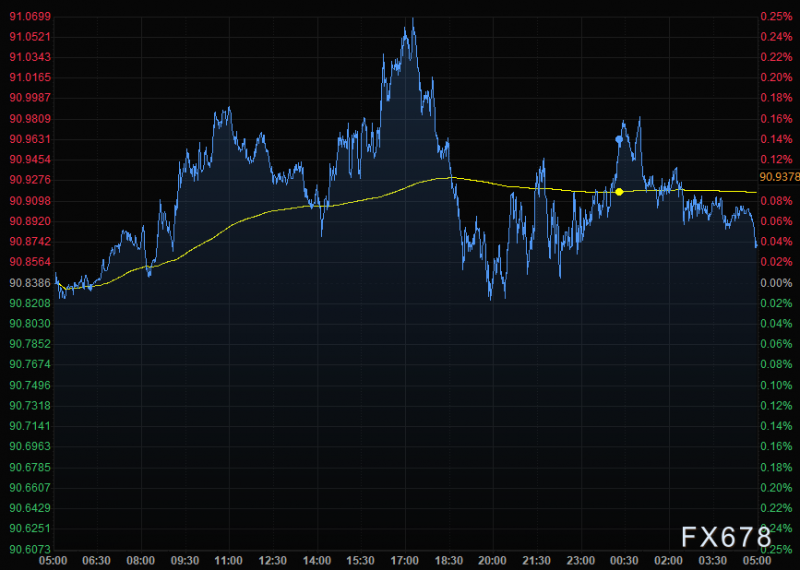Select the 05:00 start time label
This screenshot has height=570, width=800.
pos(53,561)
